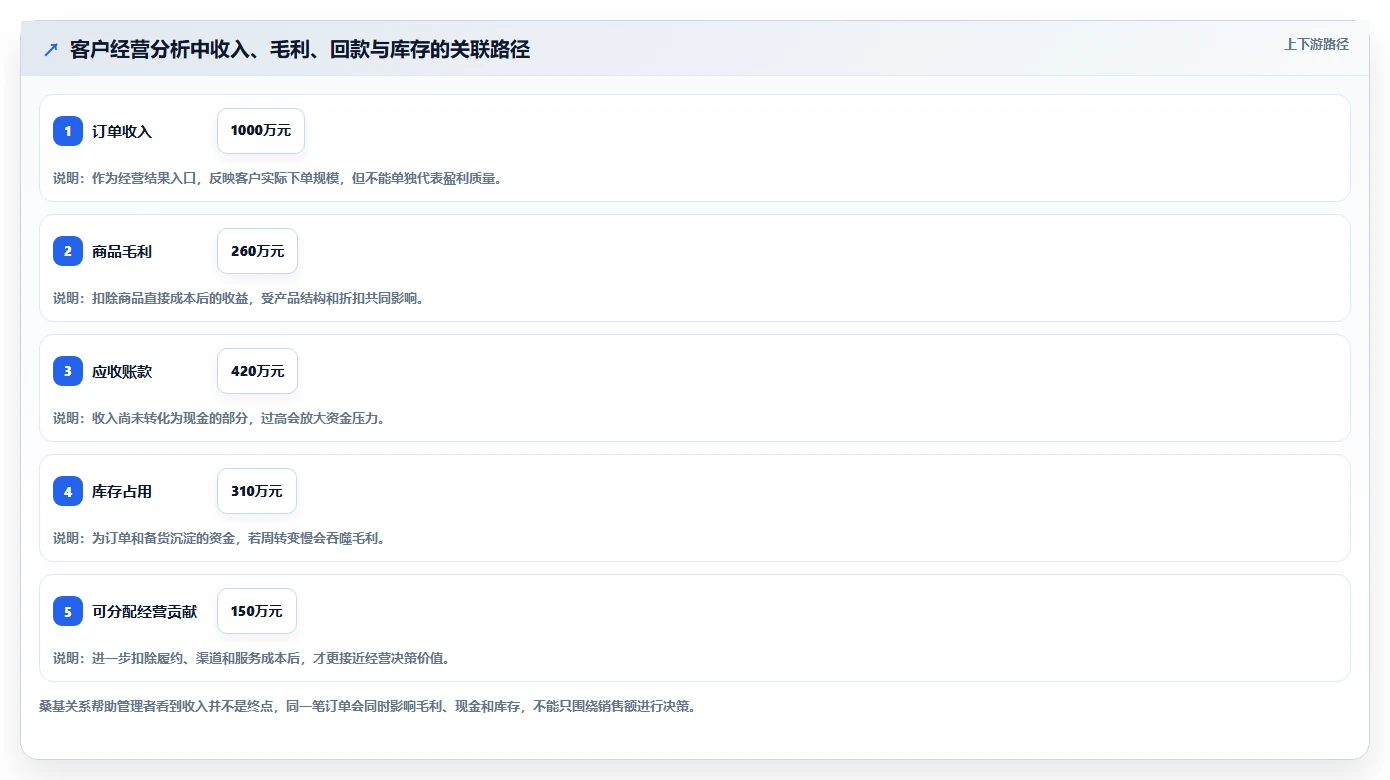Click the 1000万元 value chip

click(x=261, y=131)
